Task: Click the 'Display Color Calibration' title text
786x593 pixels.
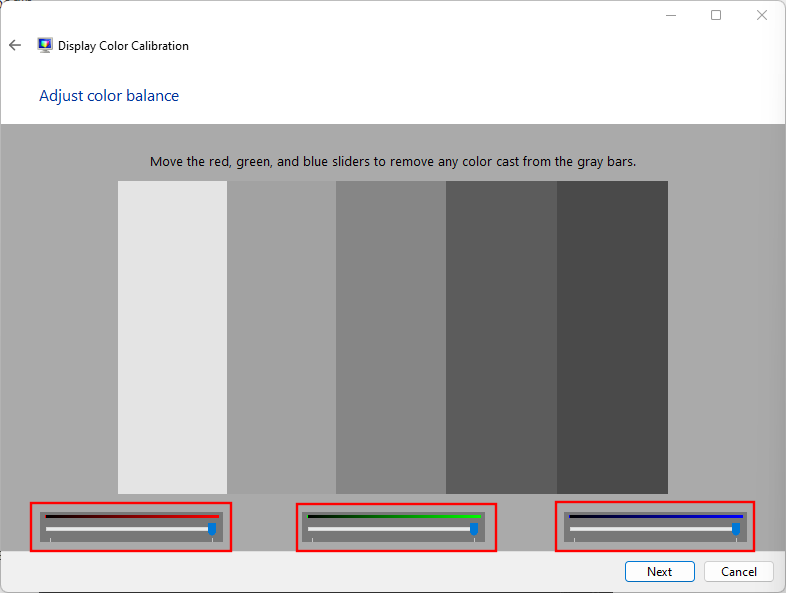Action: point(123,46)
